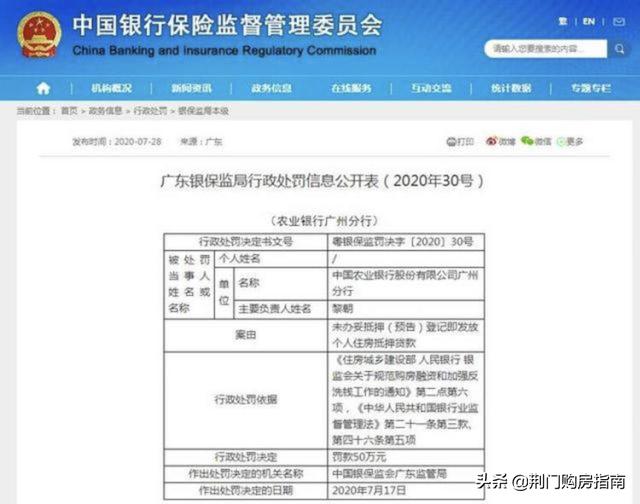
Task: Click the English title China Banking and Insurance
Action: [x=224, y=51]
